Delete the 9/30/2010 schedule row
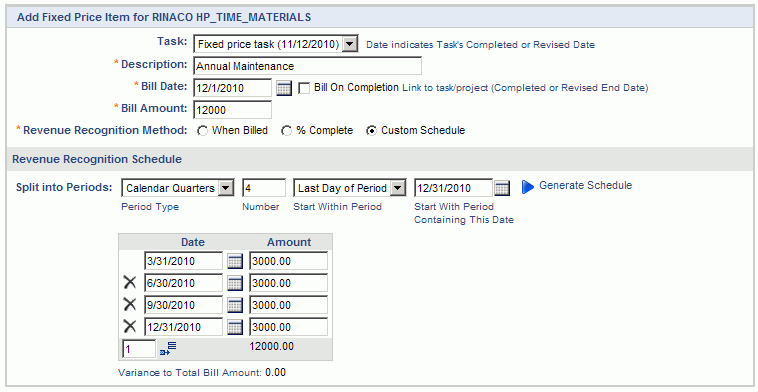This screenshot has height=392, width=758. [x=130, y=305]
